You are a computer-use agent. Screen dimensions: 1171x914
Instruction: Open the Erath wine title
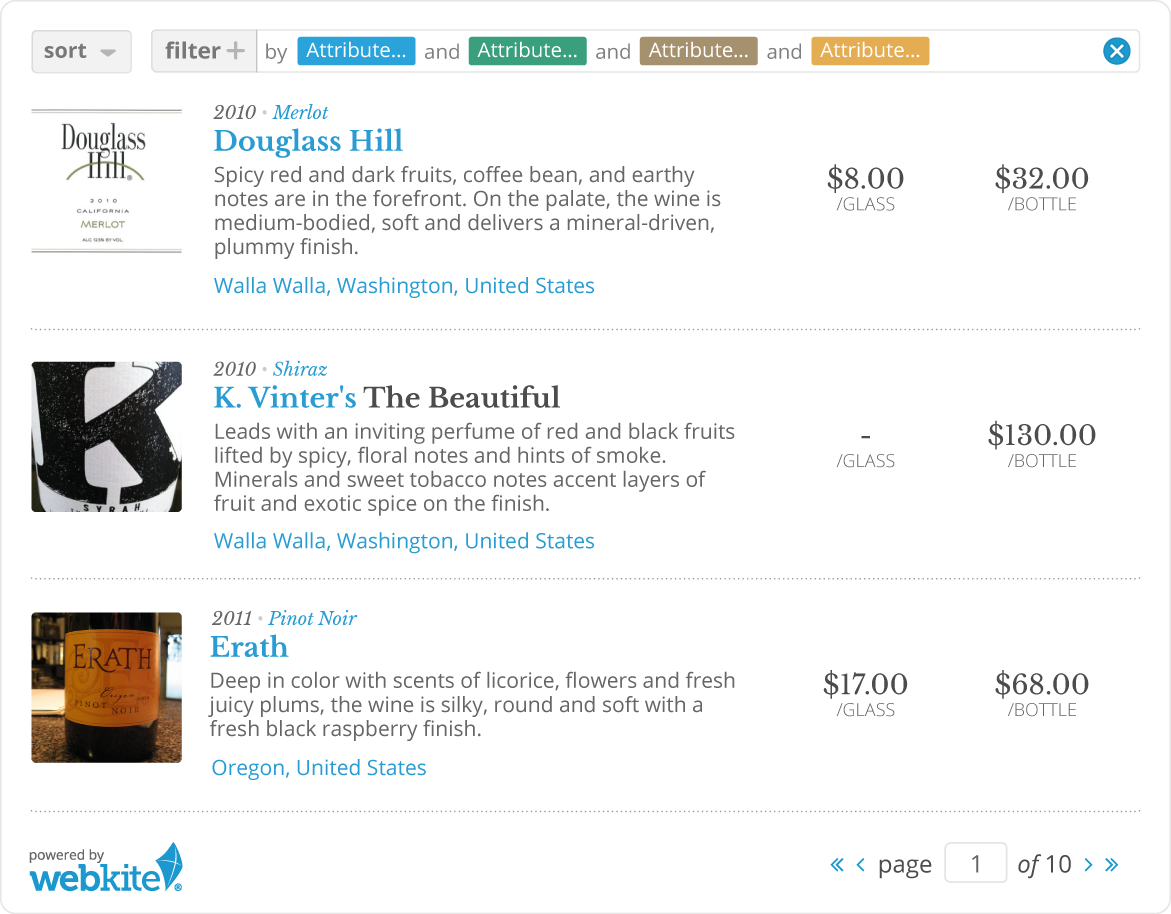coord(249,647)
